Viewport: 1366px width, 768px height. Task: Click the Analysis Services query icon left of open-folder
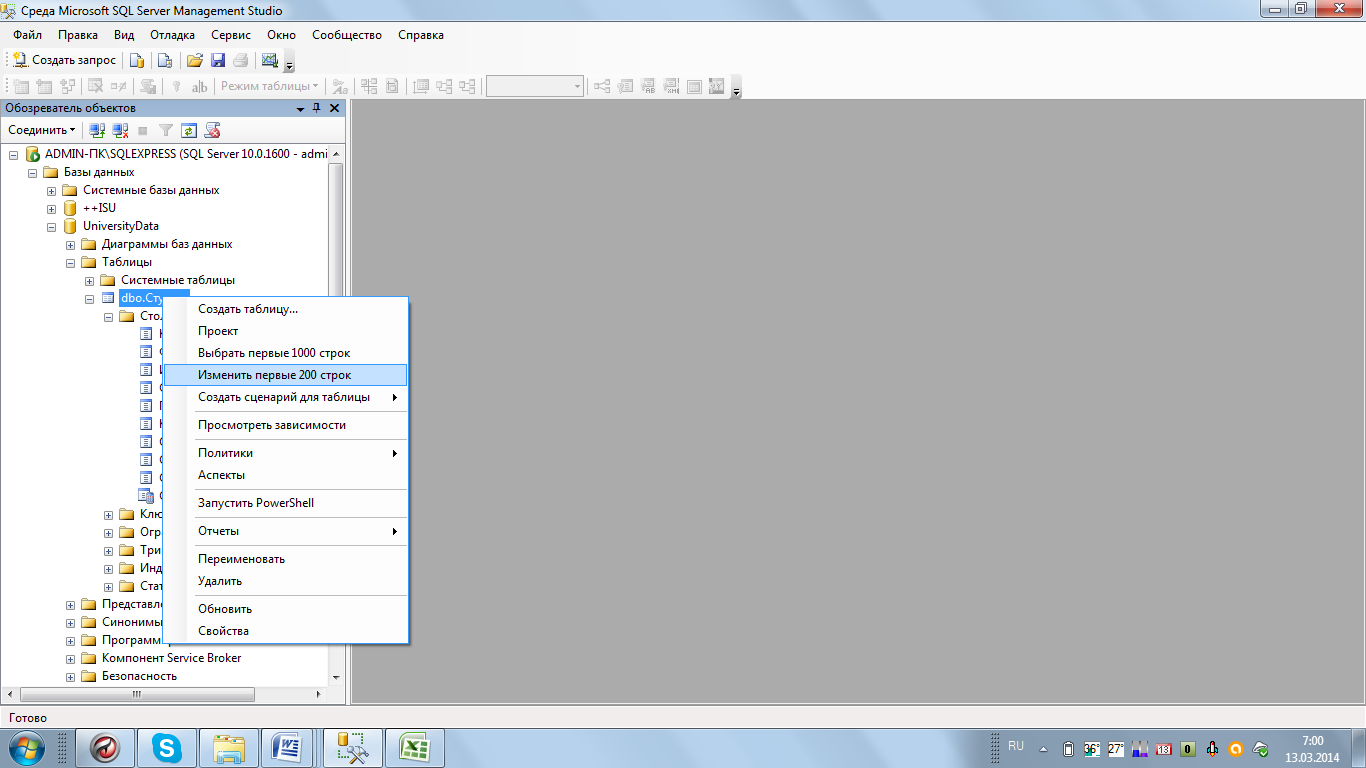coord(166,60)
